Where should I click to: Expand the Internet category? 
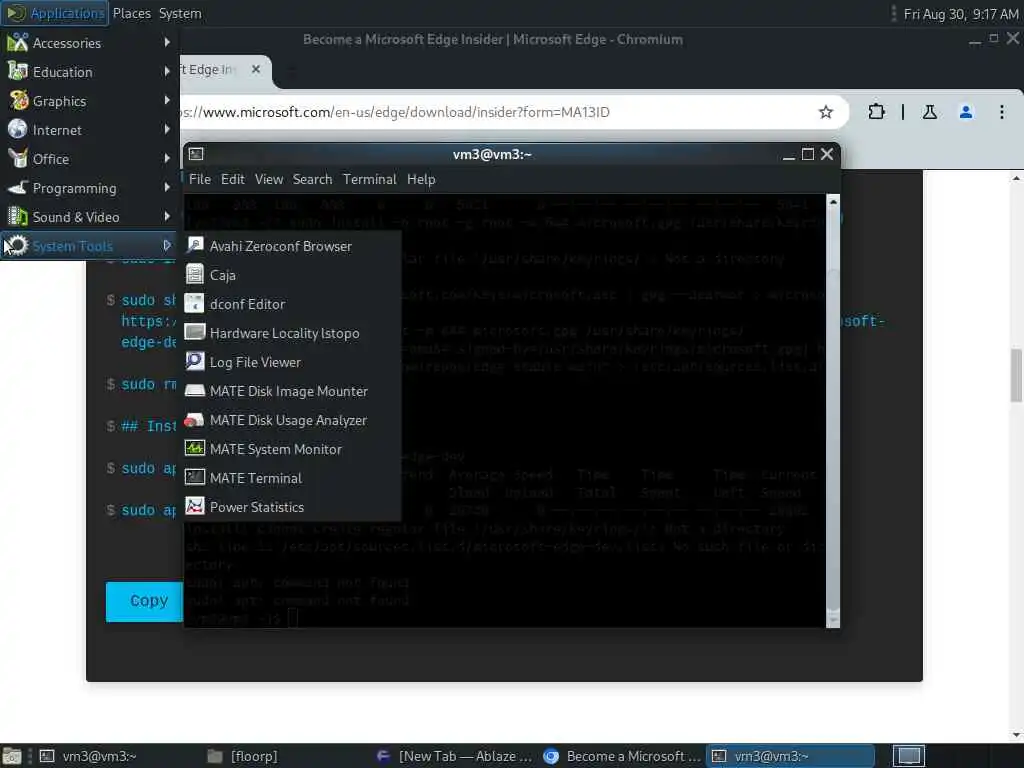click(x=89, y=130)
